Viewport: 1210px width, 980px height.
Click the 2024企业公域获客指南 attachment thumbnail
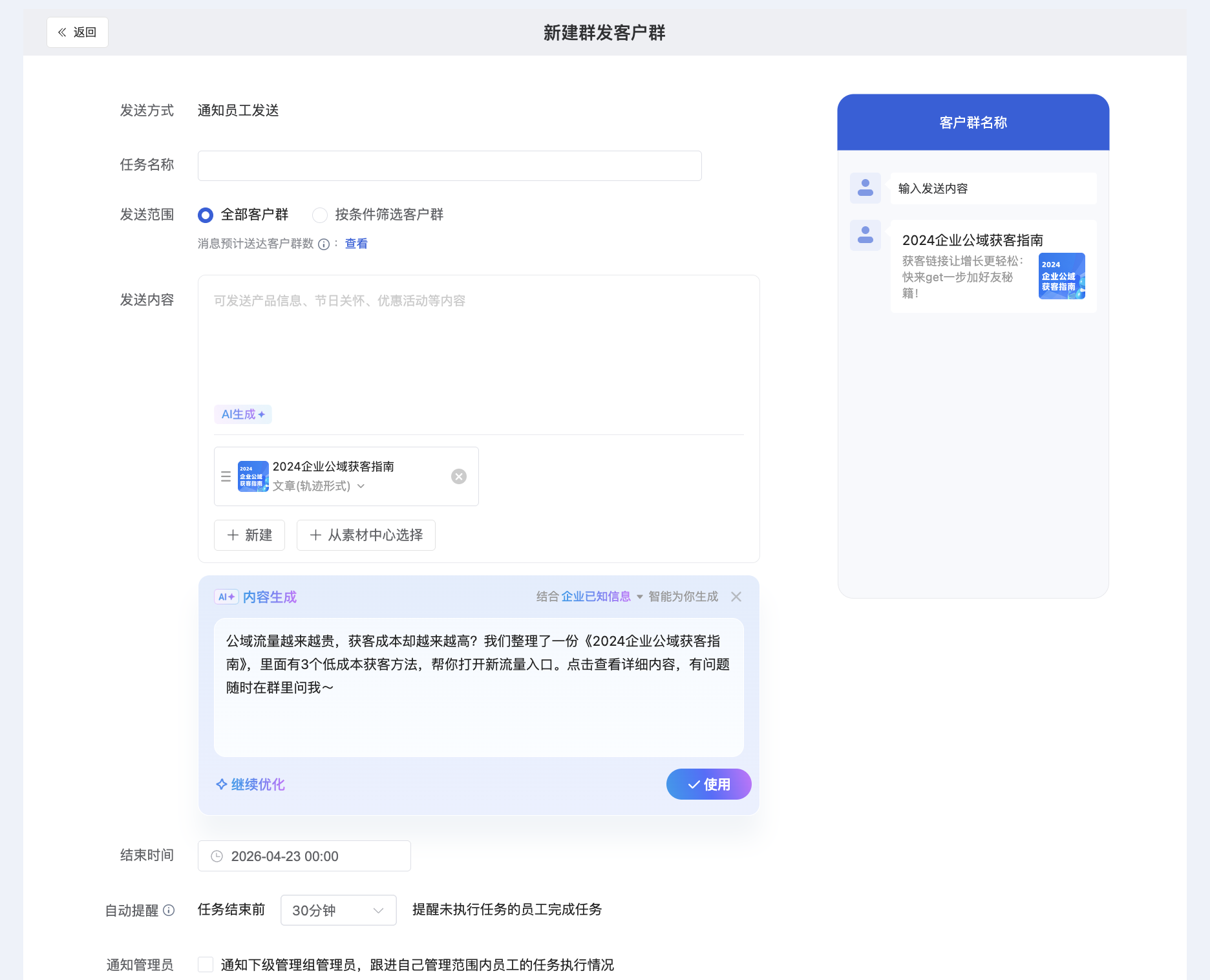click(x=253, y=476)
